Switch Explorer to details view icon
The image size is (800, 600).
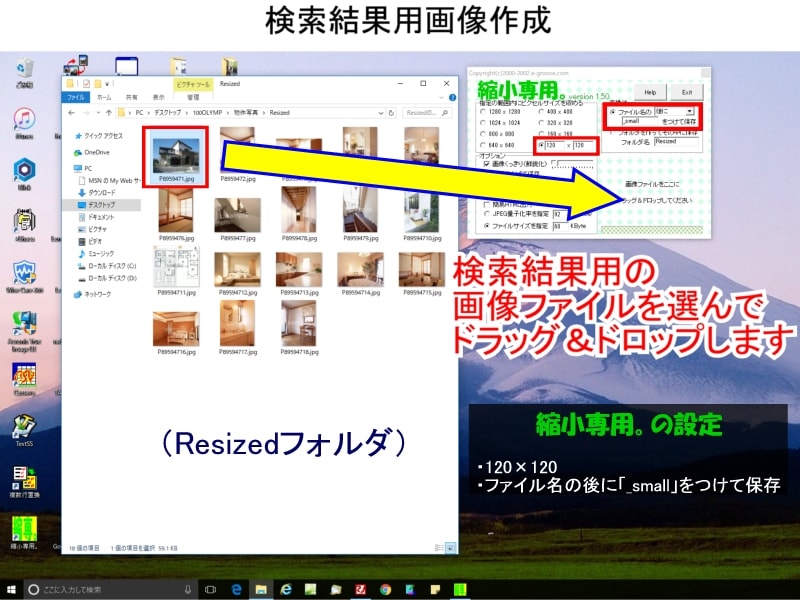pos(438,547)
